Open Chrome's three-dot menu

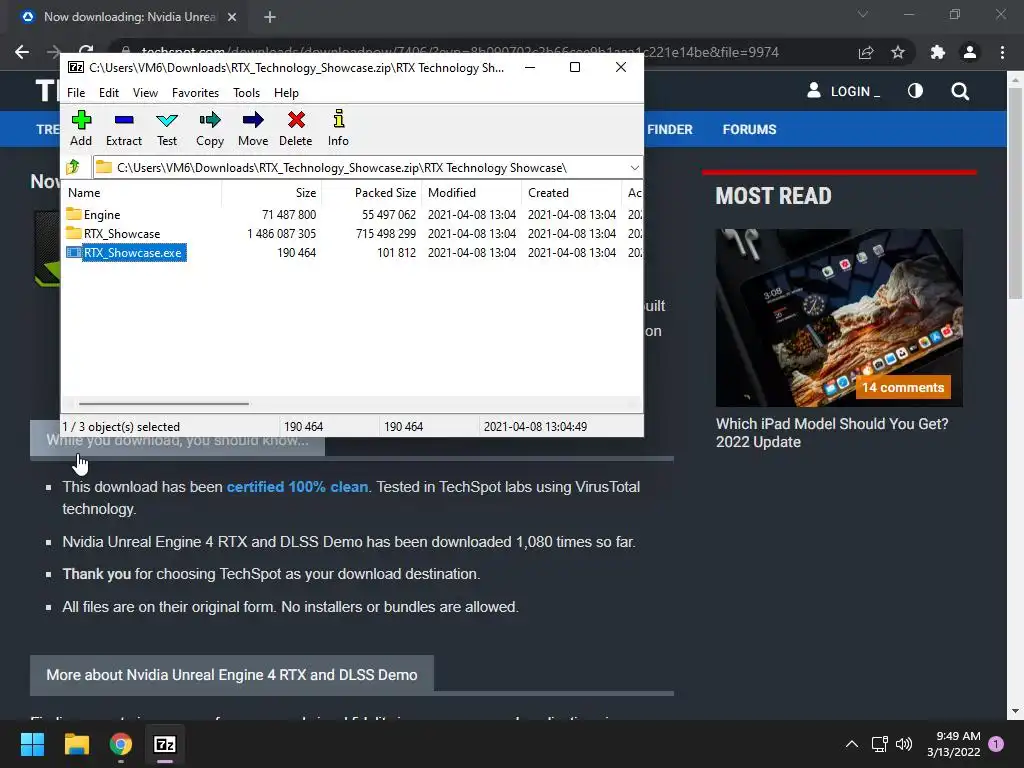pos(1002,52)
